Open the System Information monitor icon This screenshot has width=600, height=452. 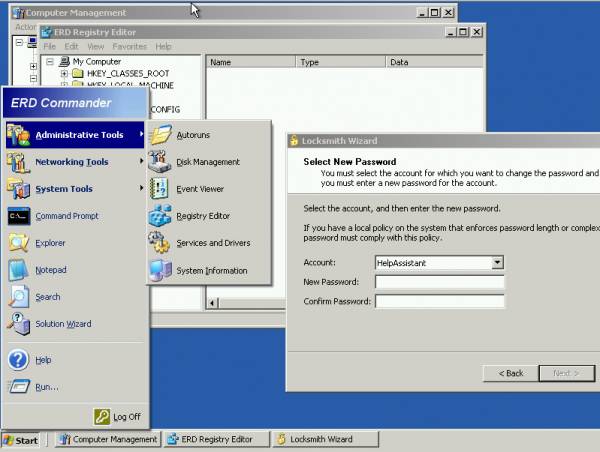pos(161,270)
